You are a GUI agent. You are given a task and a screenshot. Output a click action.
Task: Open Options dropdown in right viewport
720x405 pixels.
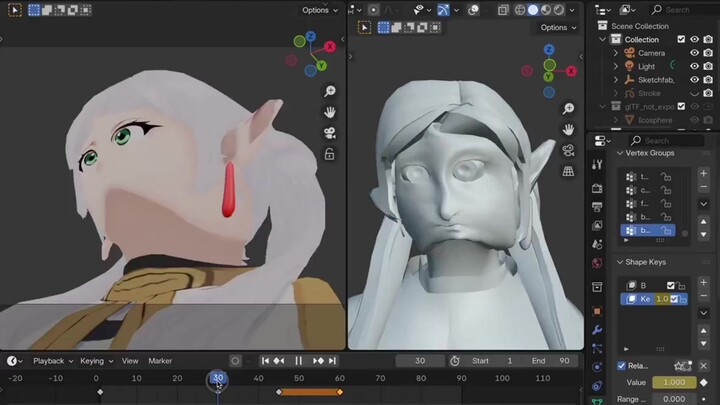[x=558, y=28]
